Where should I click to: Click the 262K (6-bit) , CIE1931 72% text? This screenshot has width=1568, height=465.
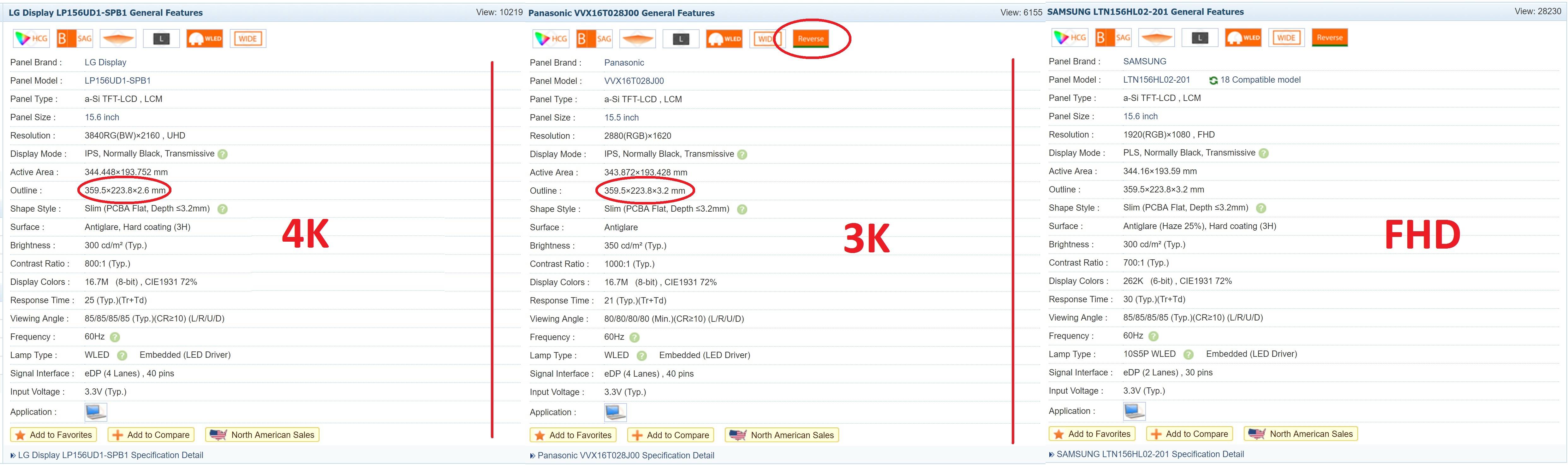click(1178, 282)
